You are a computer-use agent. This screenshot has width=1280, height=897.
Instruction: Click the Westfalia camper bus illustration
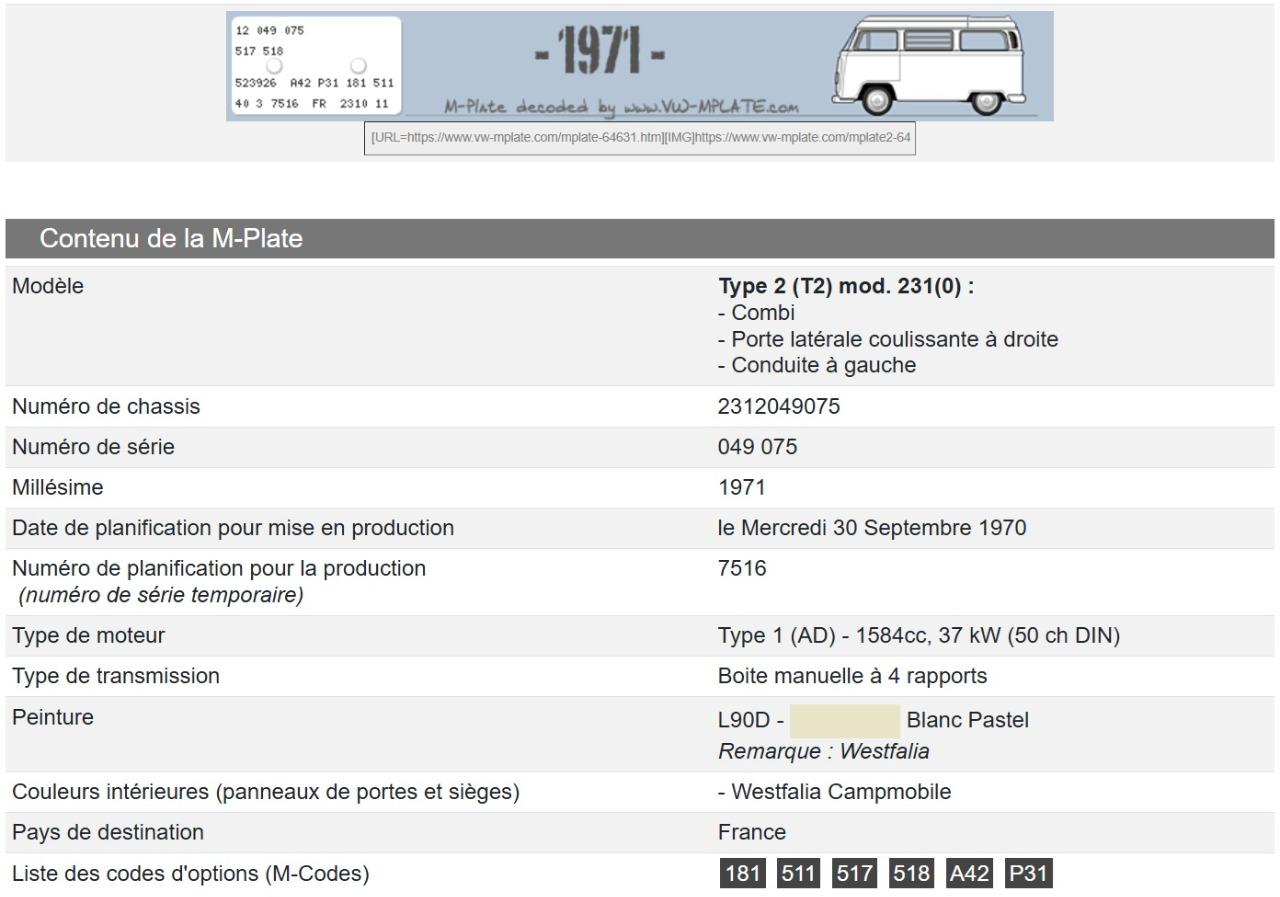(930, 66)
